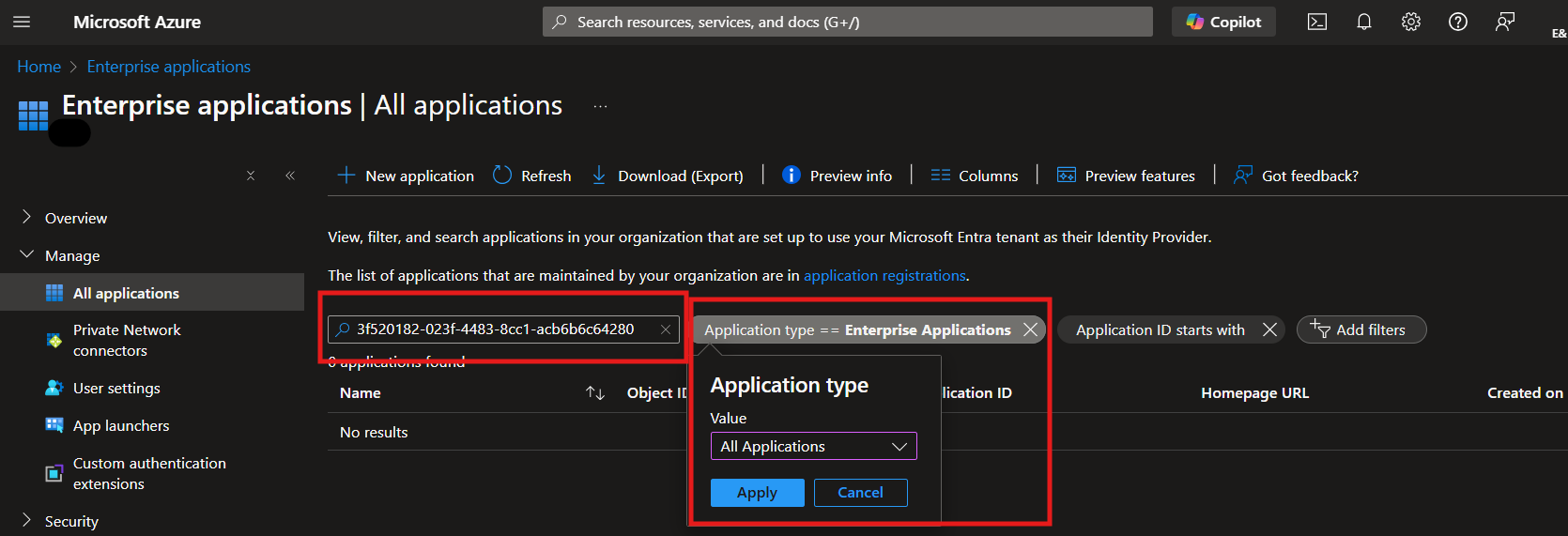1568x536 pixels.
Task: Cancel the Application type popup
Action: click(860, 493)
